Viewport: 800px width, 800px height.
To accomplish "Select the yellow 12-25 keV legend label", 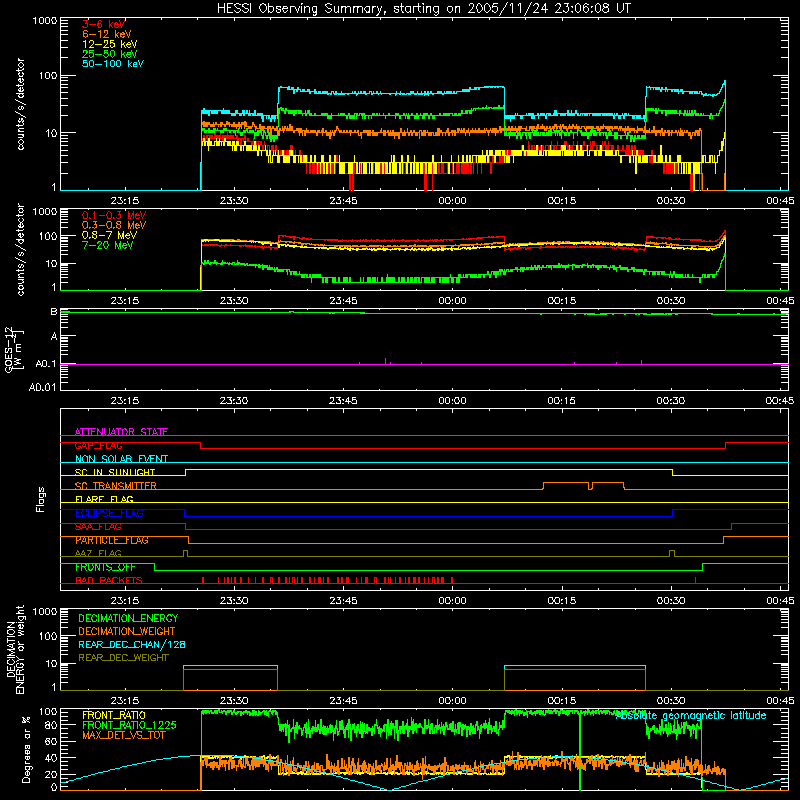I will [110, 44].
